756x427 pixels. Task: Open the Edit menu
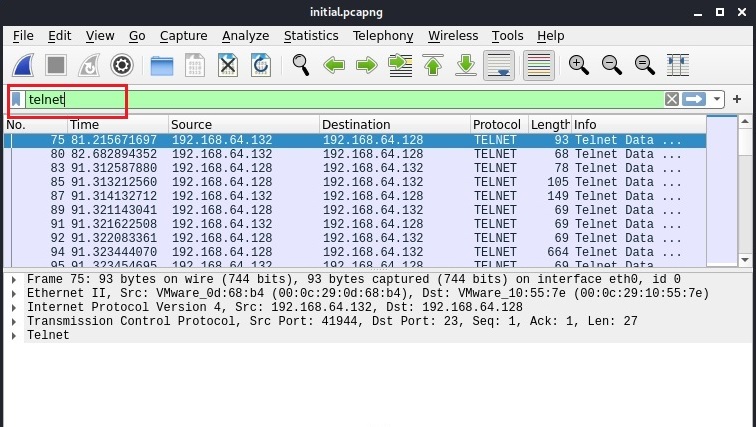point(59,36)
